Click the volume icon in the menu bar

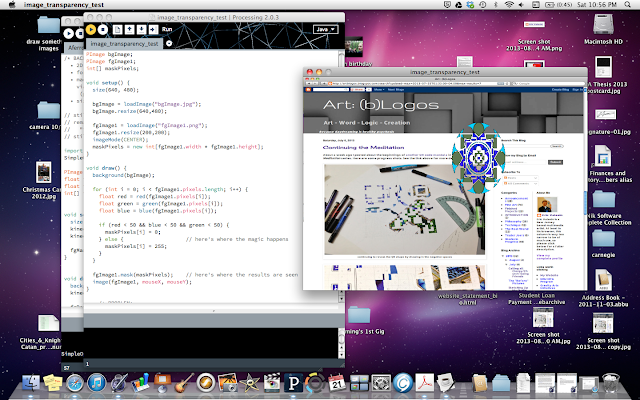(x=522, y=4)
